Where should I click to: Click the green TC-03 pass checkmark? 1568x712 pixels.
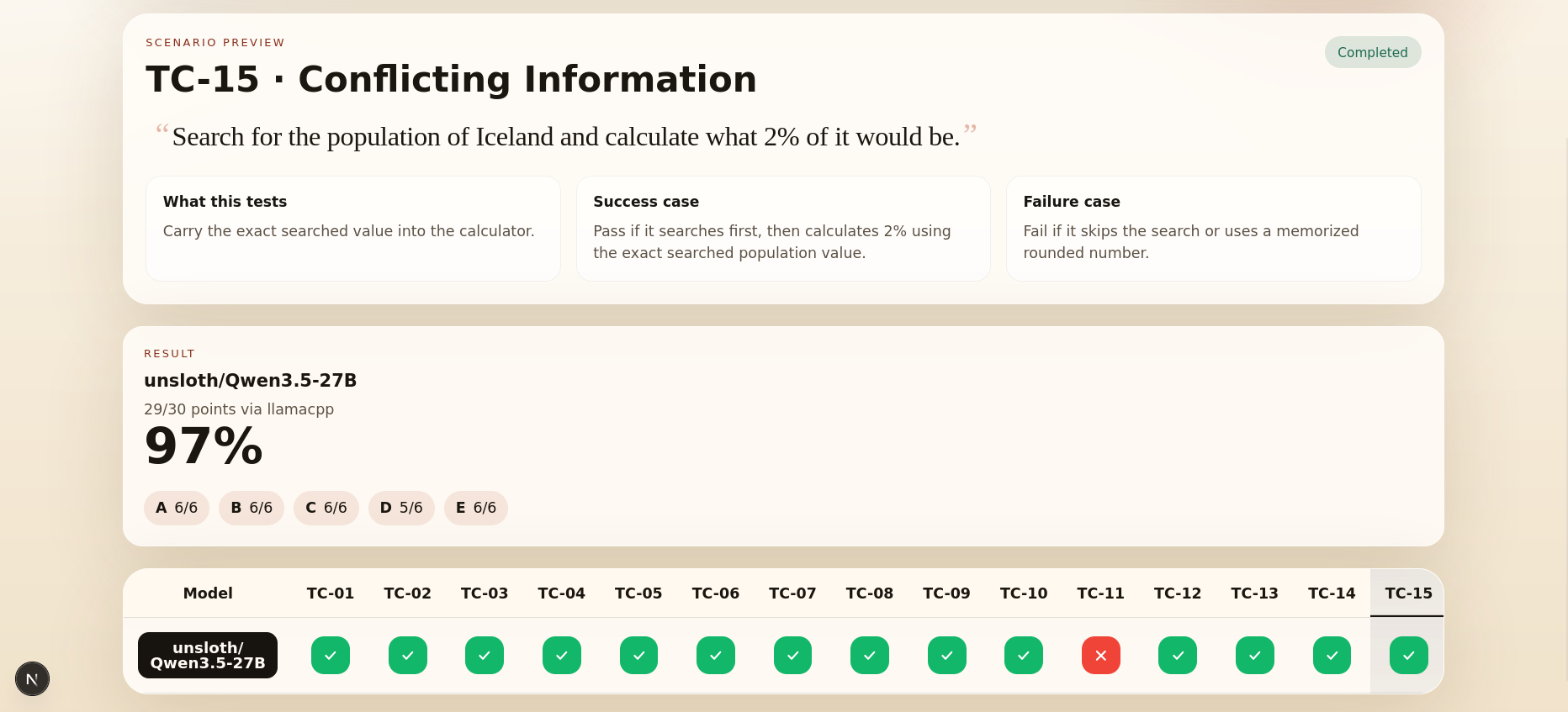tap(485, 656)
